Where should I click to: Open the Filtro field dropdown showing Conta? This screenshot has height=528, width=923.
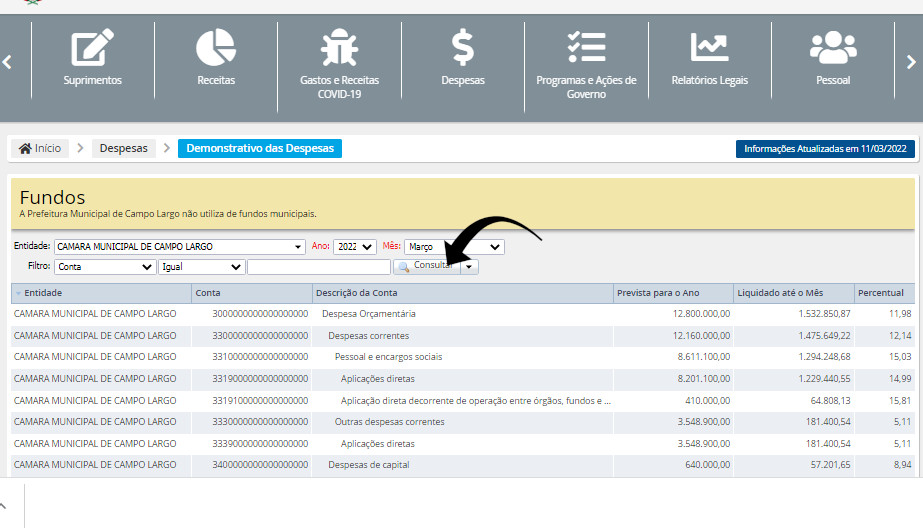click(105, 267)
